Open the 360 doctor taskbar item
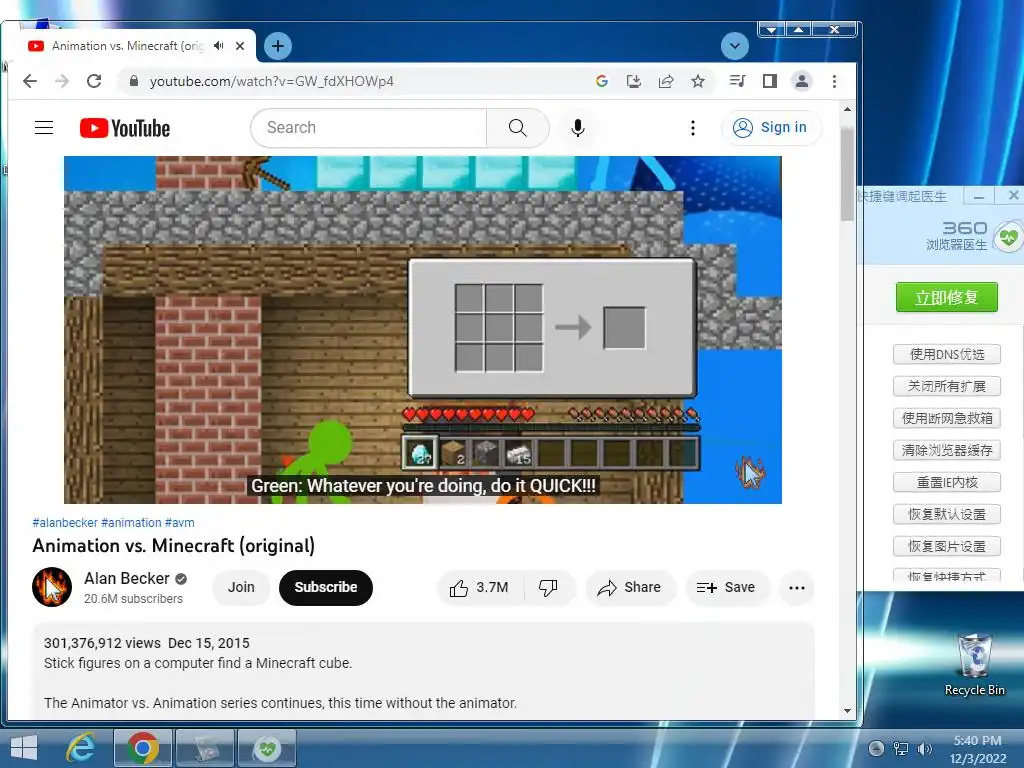Viewport: 1024px width, 768px height. pos(267,748)
